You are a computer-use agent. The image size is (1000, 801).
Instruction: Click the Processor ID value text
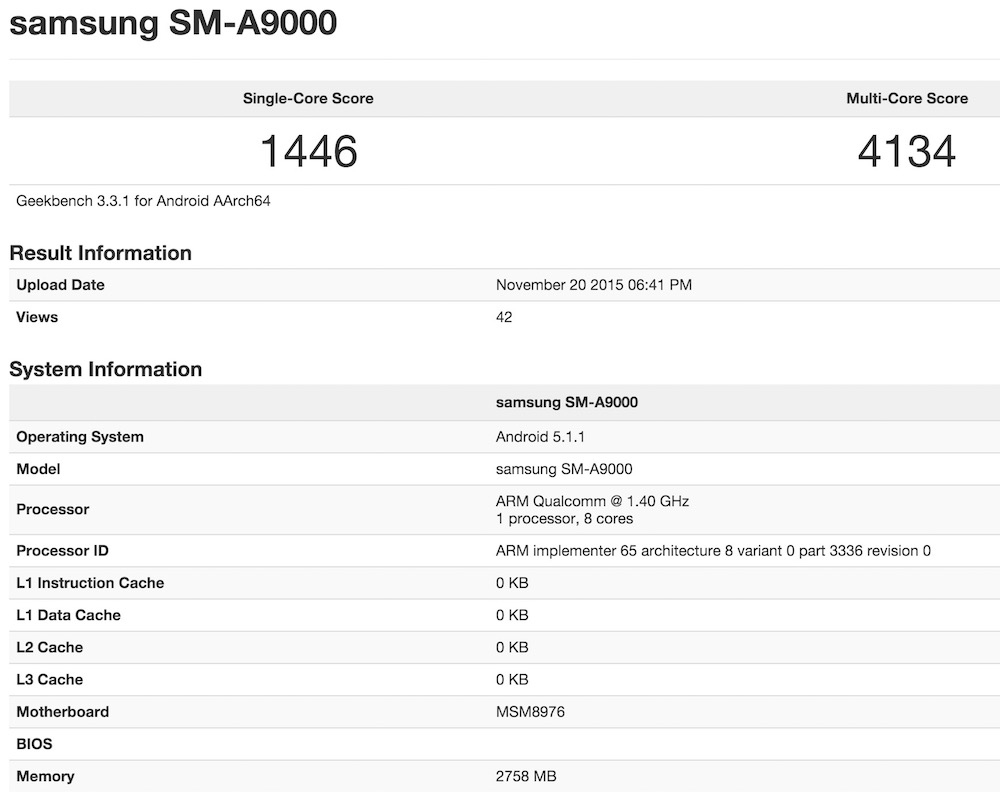[x=713, y=551]
